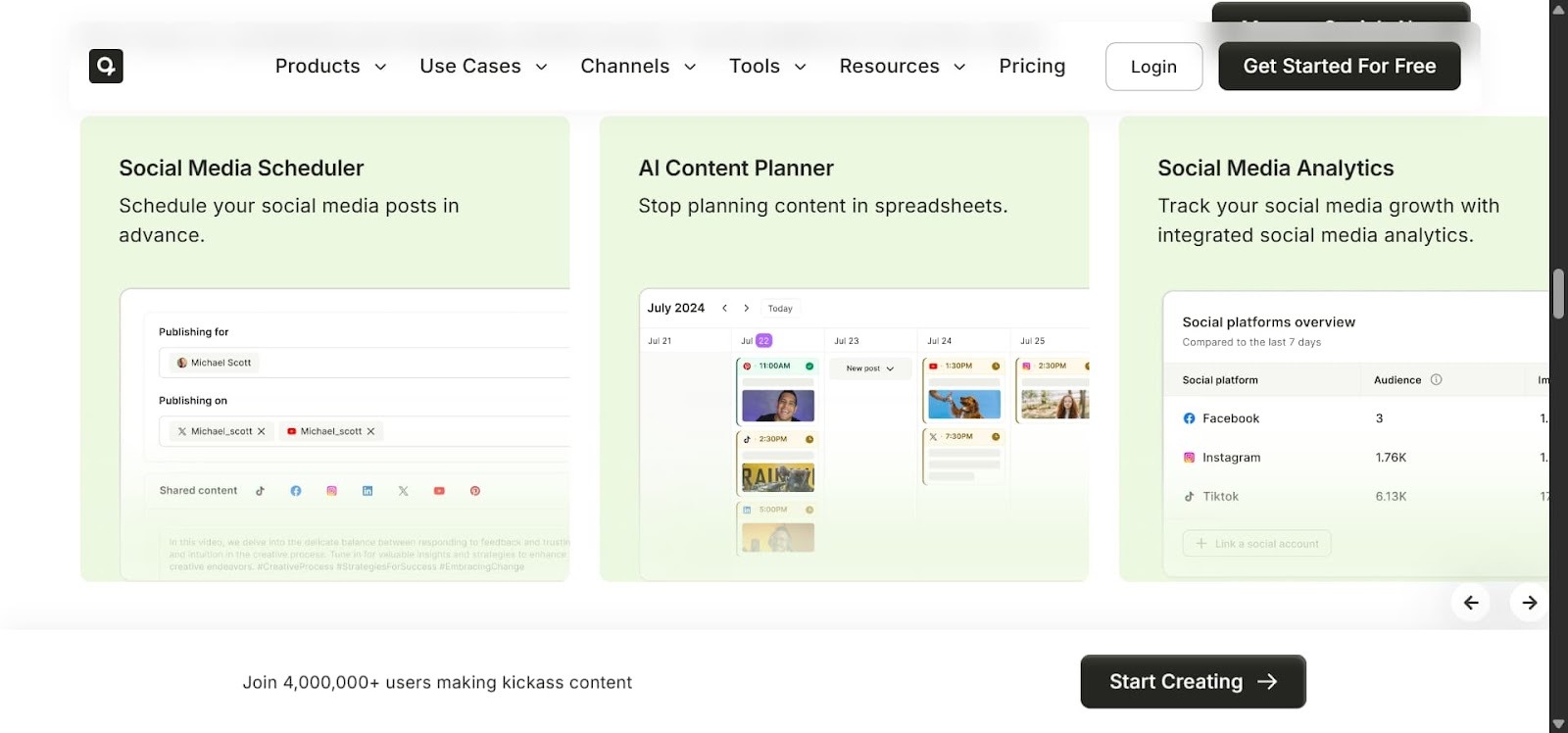Click the TikTok icon in Shared content
The width and height of the screenshot is (1568, 733).
tap(260, 491)
